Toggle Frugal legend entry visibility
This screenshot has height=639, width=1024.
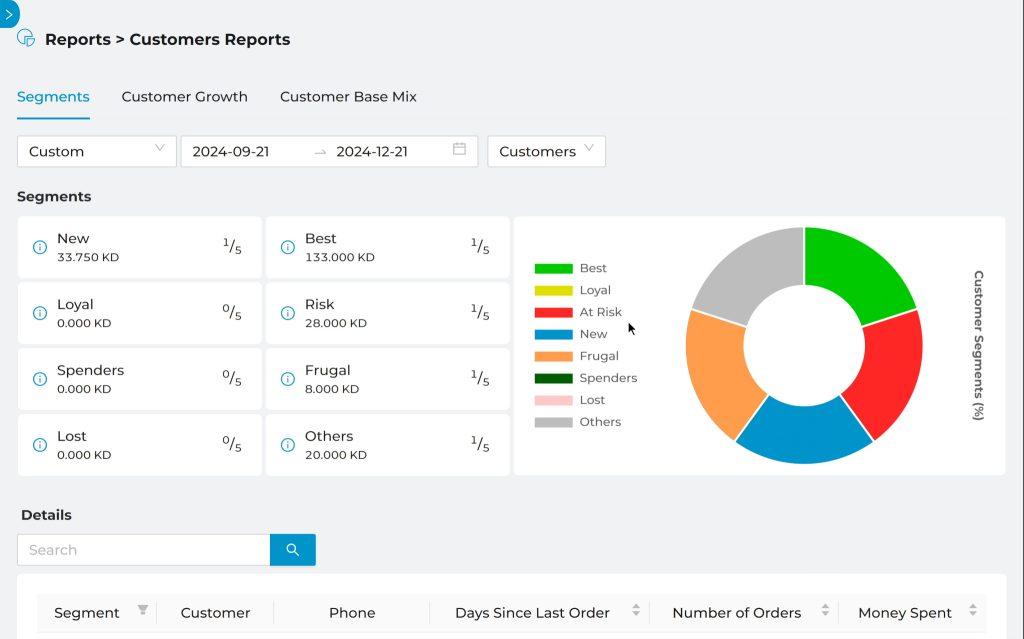pos(598,356)
